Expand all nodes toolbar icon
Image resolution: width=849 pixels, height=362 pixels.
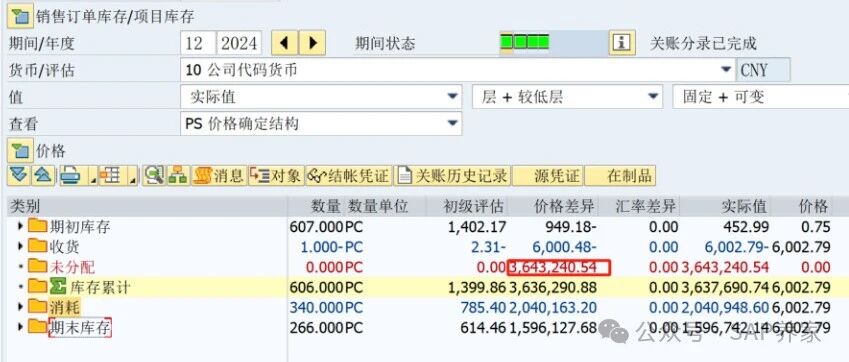(x=19, y=175)
